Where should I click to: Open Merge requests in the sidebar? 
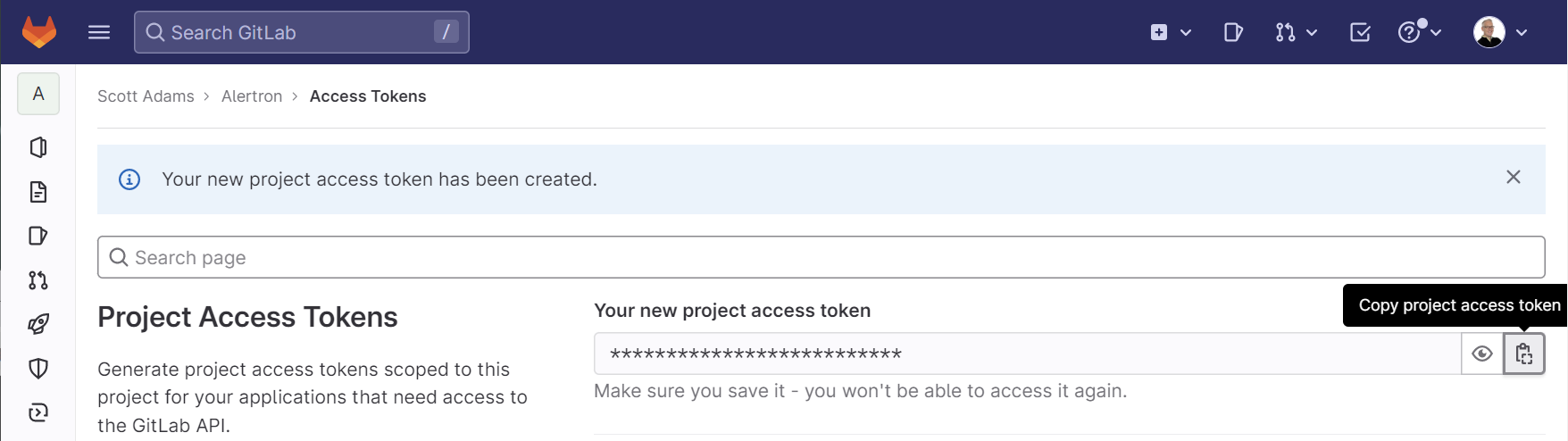tap(38, 280)
